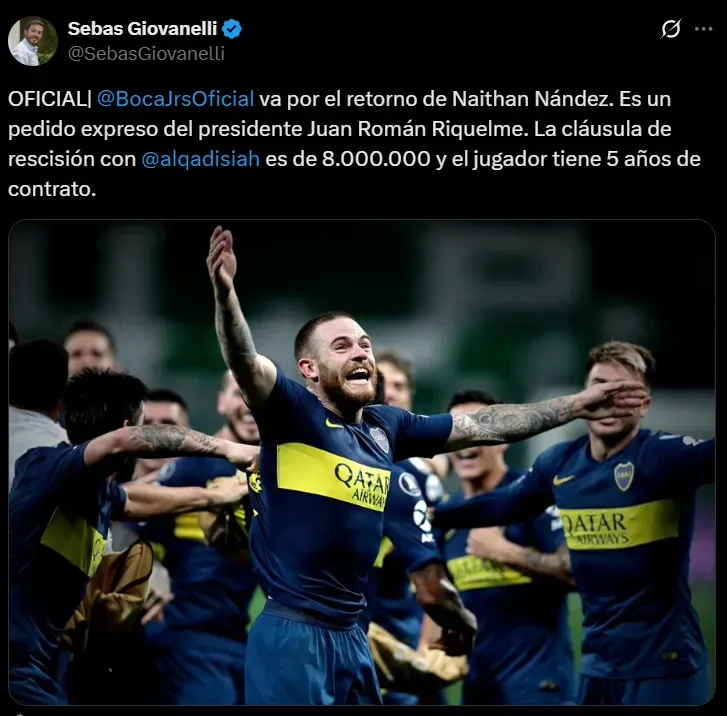Open the three-dot more options menu
The width and height of the screenshot is (727, 716).
(x=703, y=29)
